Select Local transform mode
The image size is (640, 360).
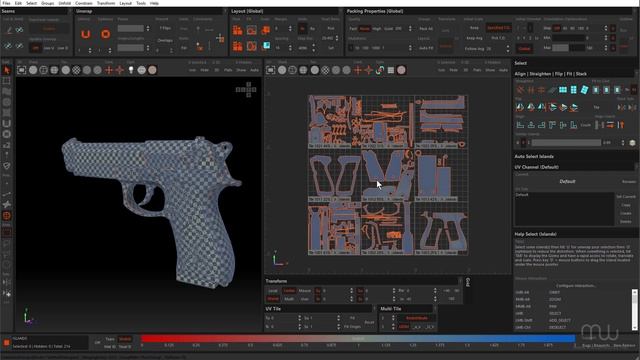273,291
